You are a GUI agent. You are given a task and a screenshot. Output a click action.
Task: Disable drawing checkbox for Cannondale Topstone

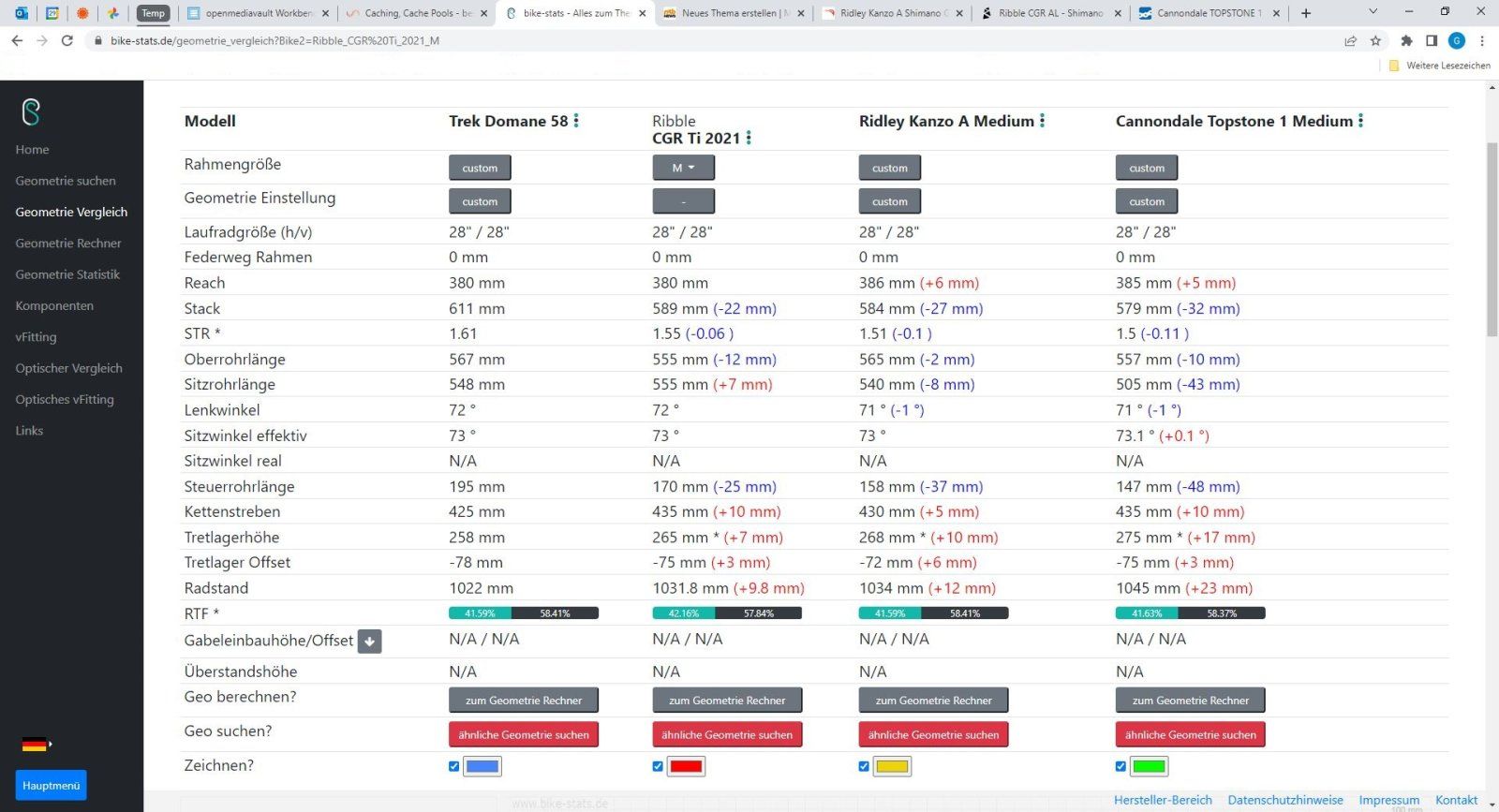1121,766
